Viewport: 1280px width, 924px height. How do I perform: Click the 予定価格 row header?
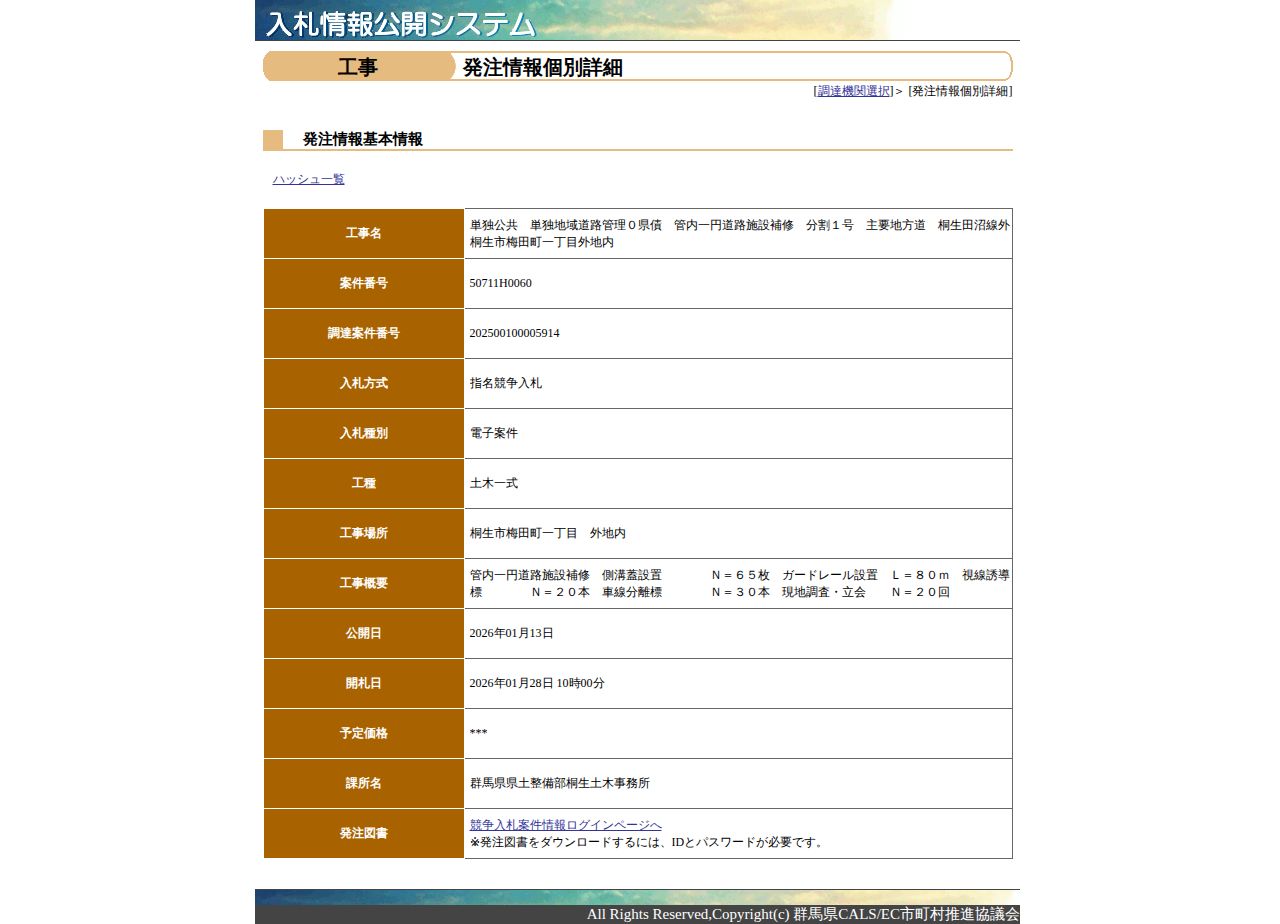[364, 733]
